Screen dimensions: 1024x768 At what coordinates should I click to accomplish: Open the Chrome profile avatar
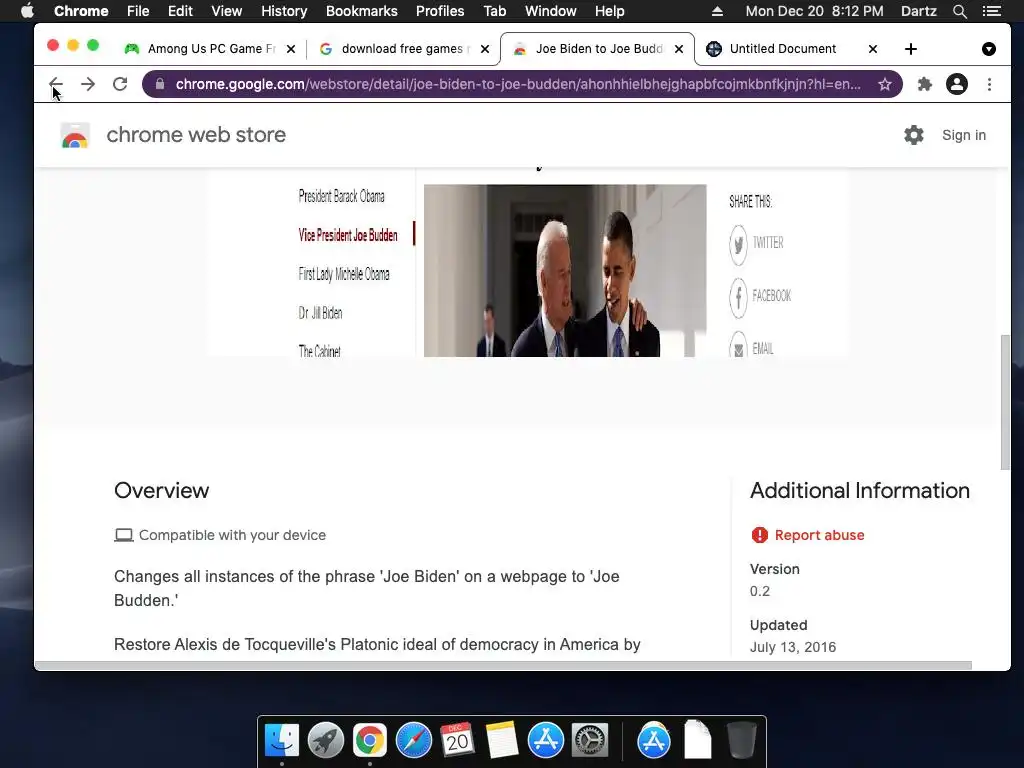point(957,84)
